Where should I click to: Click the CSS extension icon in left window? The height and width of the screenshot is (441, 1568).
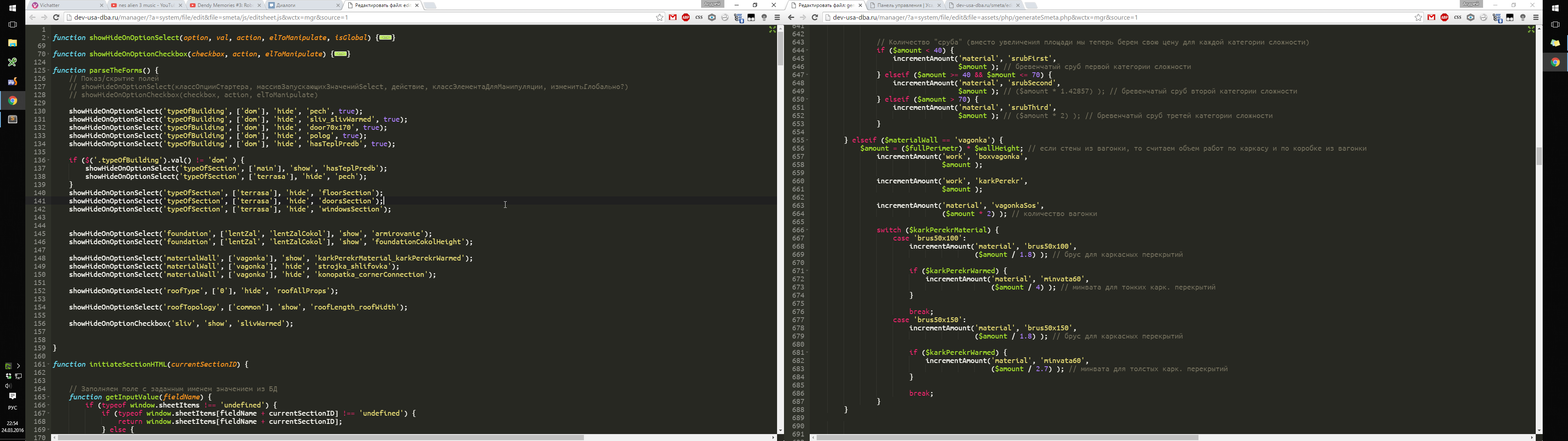(x=699, y=18)
